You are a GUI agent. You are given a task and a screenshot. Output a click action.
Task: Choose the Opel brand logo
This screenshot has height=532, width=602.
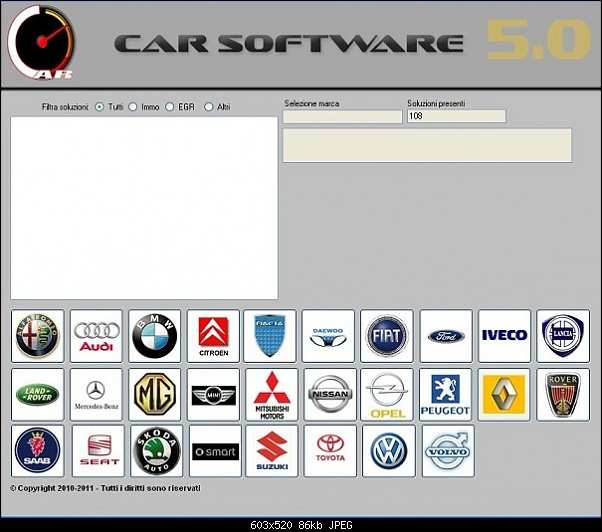coord(387,395)
